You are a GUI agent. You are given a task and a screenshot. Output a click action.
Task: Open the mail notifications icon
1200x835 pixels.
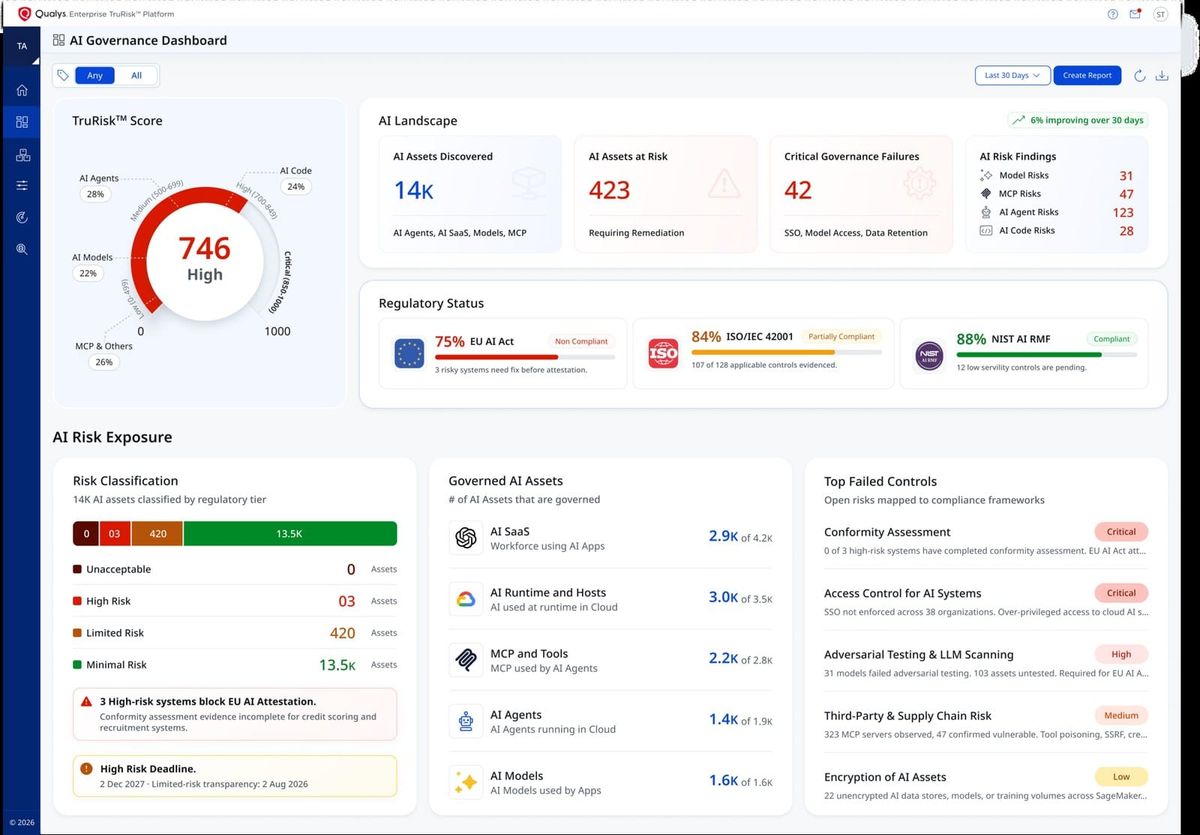point(1135,14)
